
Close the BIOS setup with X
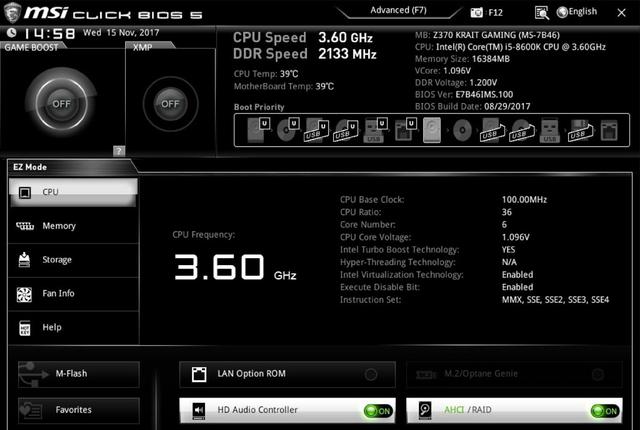click(x=621, y=13)
